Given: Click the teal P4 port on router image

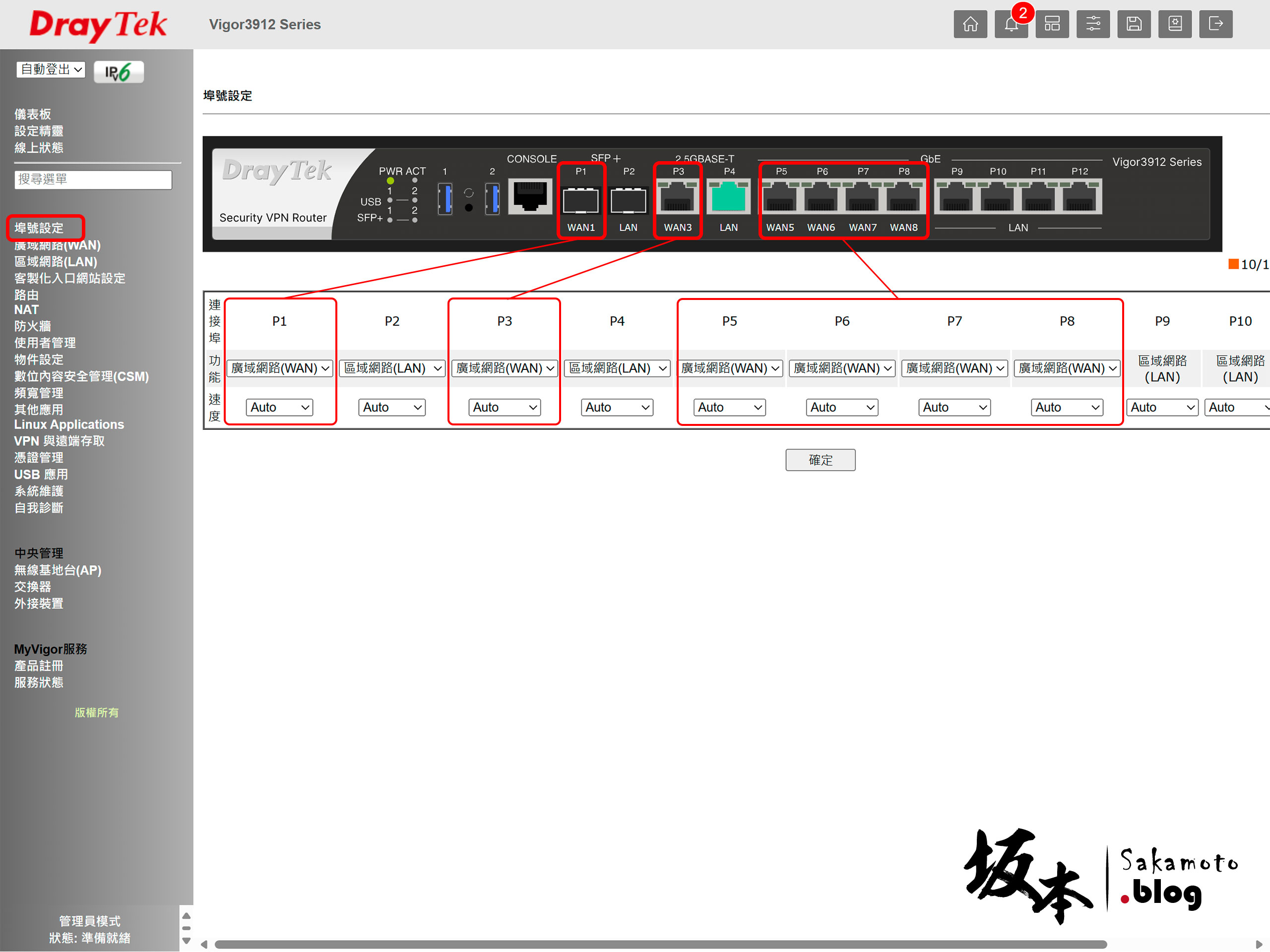Looking at the screenshot, I should pos(729,197).
